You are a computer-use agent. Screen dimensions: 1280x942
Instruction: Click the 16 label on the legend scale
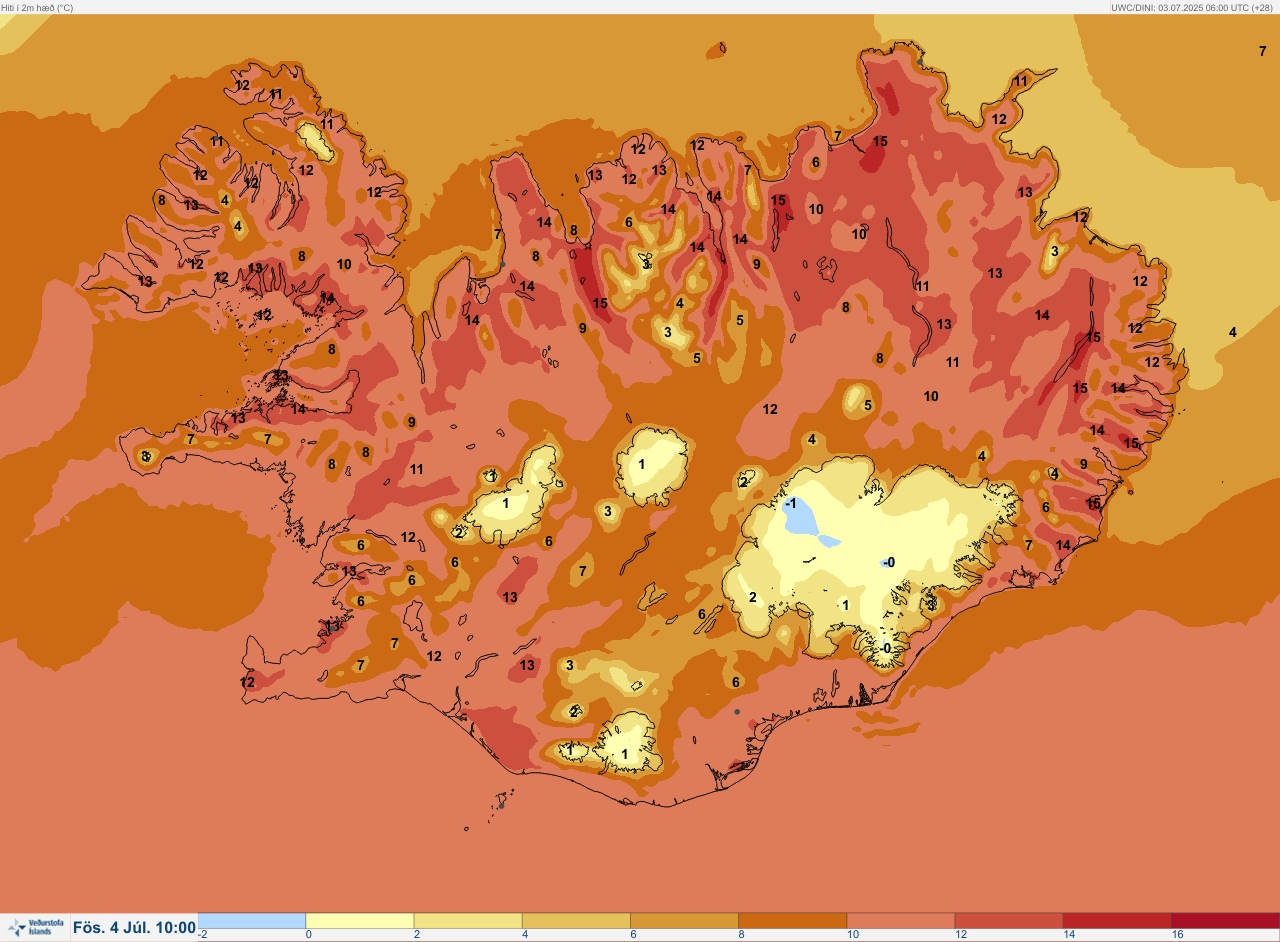click(1178, 935)
